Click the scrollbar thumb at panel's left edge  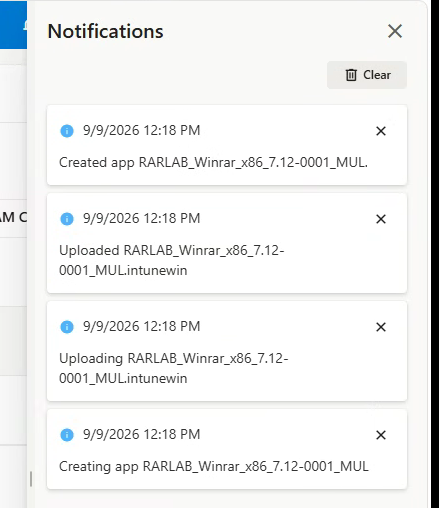(31, 479)
